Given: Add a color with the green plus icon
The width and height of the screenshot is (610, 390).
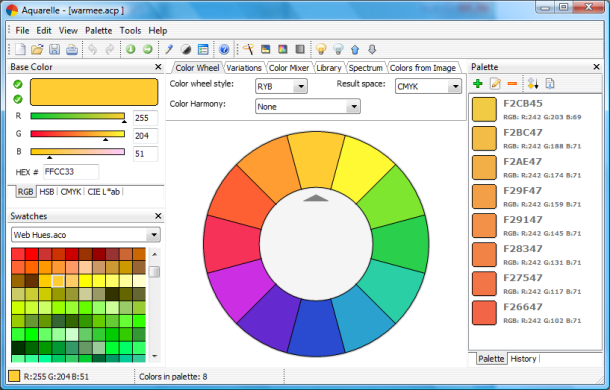Looking at the screenshot, I should [x=478, y=83].
